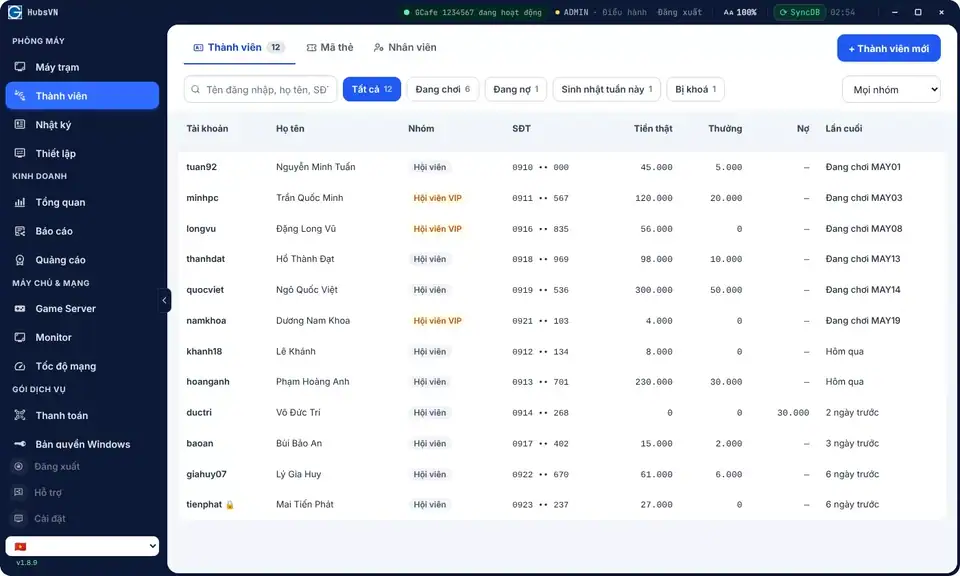Go to Thiết lập settings page
Screen dimensions: 960x576
coord(82,153)
